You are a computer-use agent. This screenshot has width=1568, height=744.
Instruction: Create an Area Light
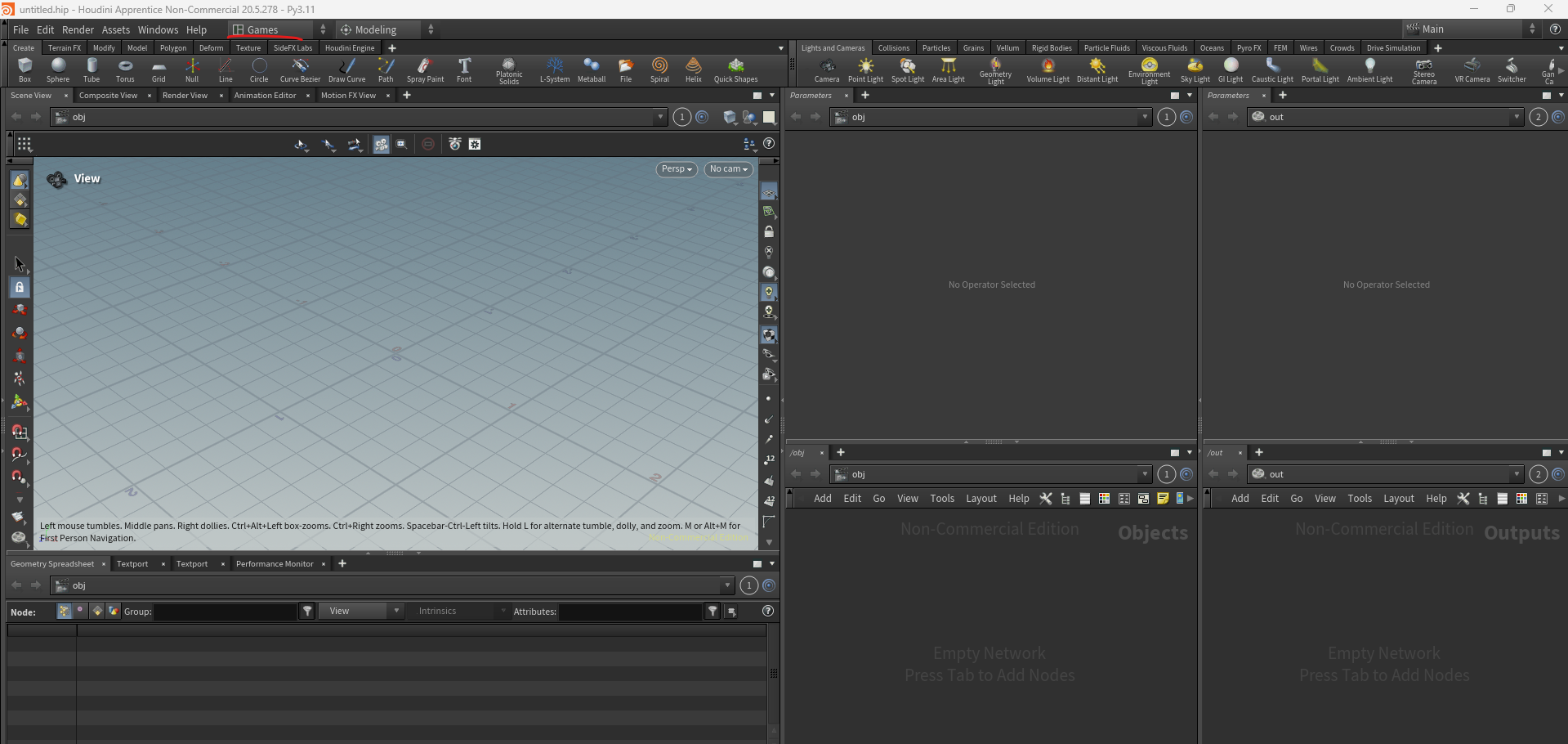pos(949,70)
